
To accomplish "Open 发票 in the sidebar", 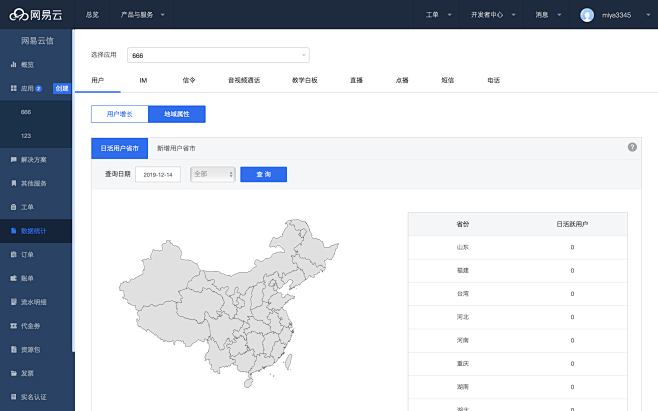I will pyautogui.click(x=26, y=372).
